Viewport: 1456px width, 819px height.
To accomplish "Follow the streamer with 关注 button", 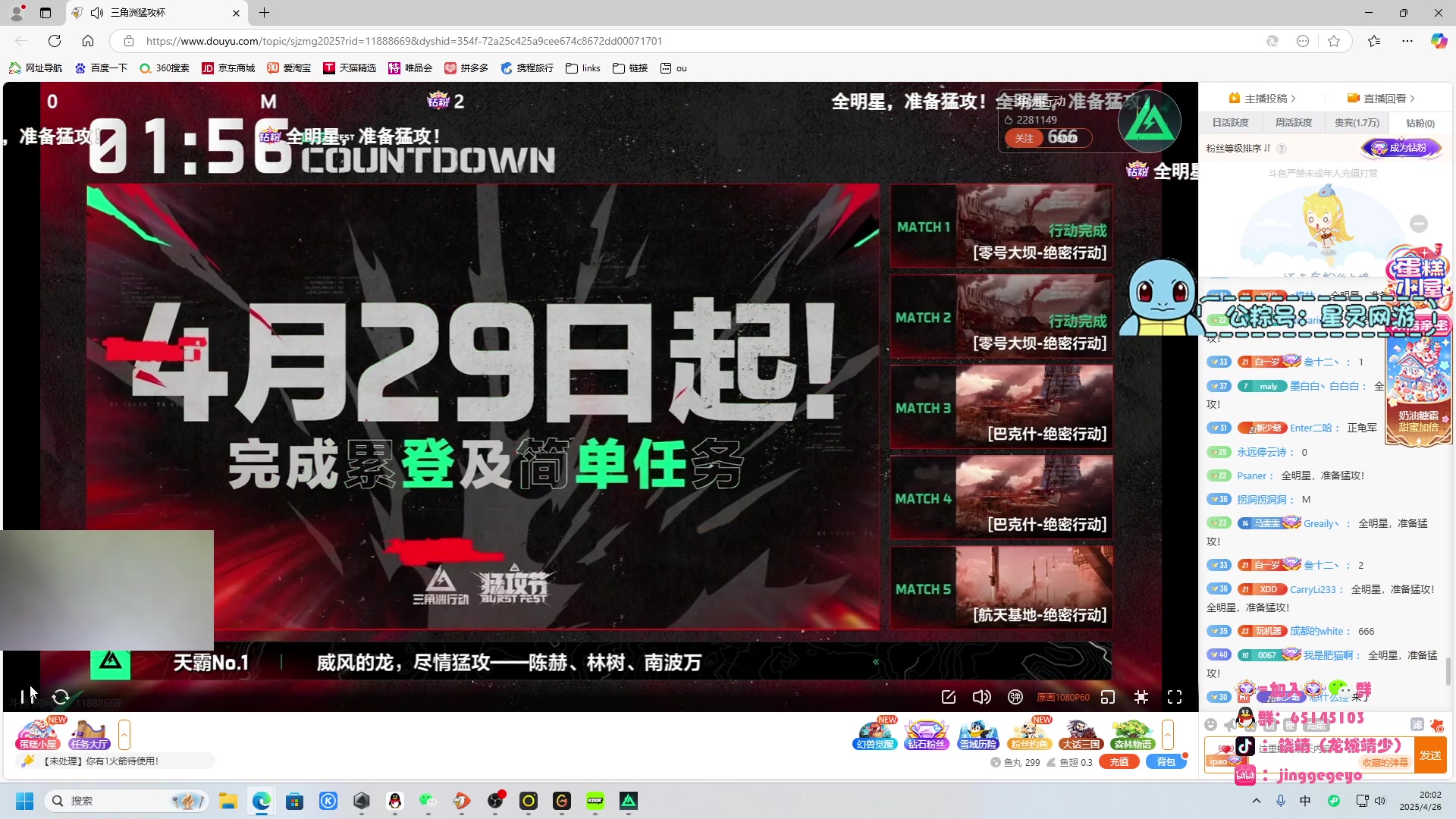I will (x=1025, y=138).
